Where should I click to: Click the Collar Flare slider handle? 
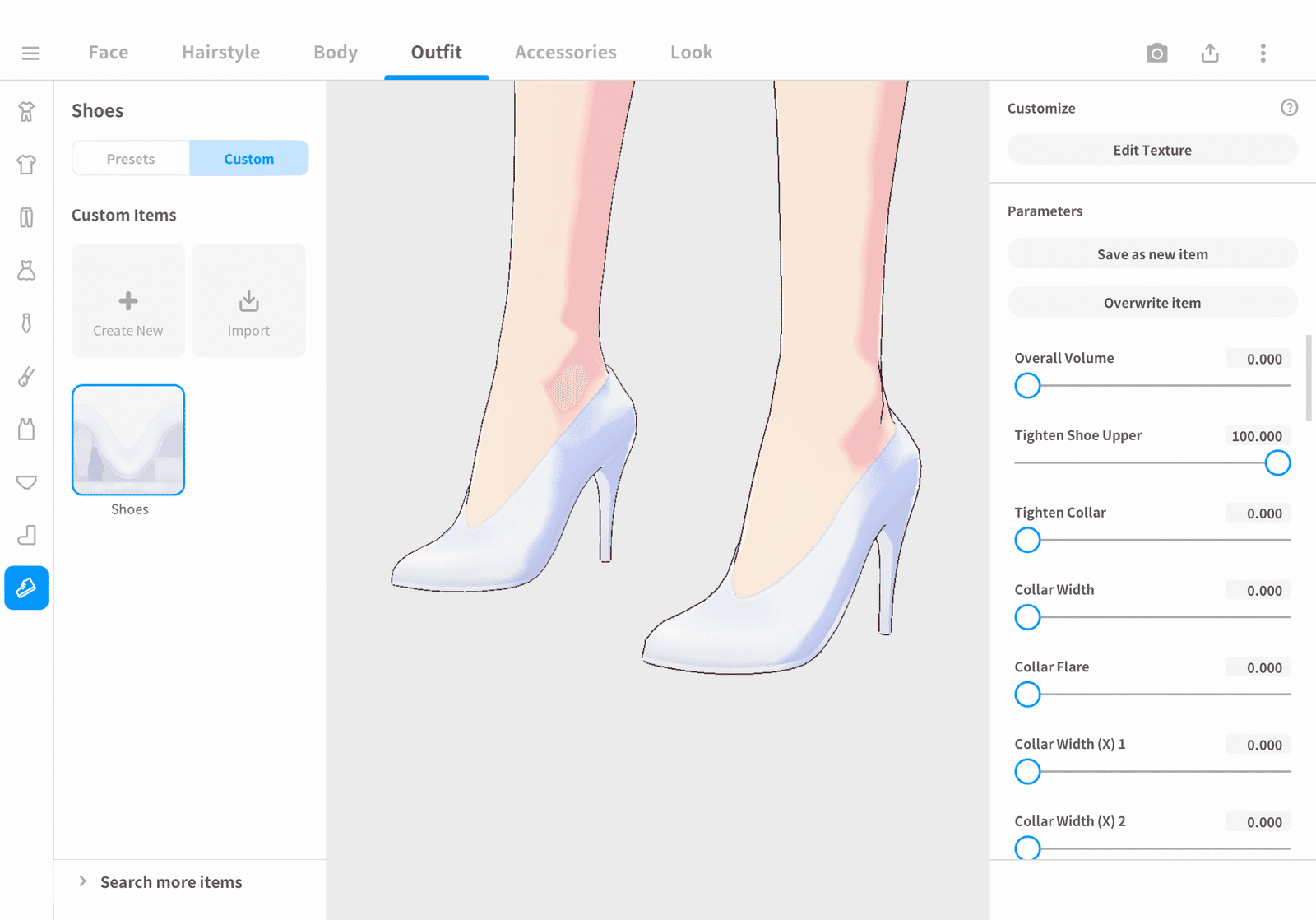click(1027, 695)
